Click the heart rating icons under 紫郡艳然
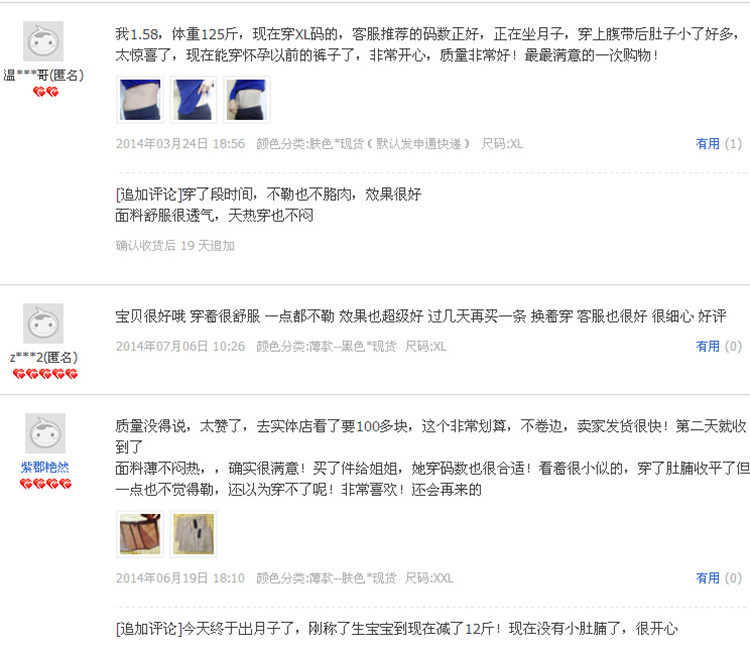This screenshot has height=647, width=750. tap(45, 484)
